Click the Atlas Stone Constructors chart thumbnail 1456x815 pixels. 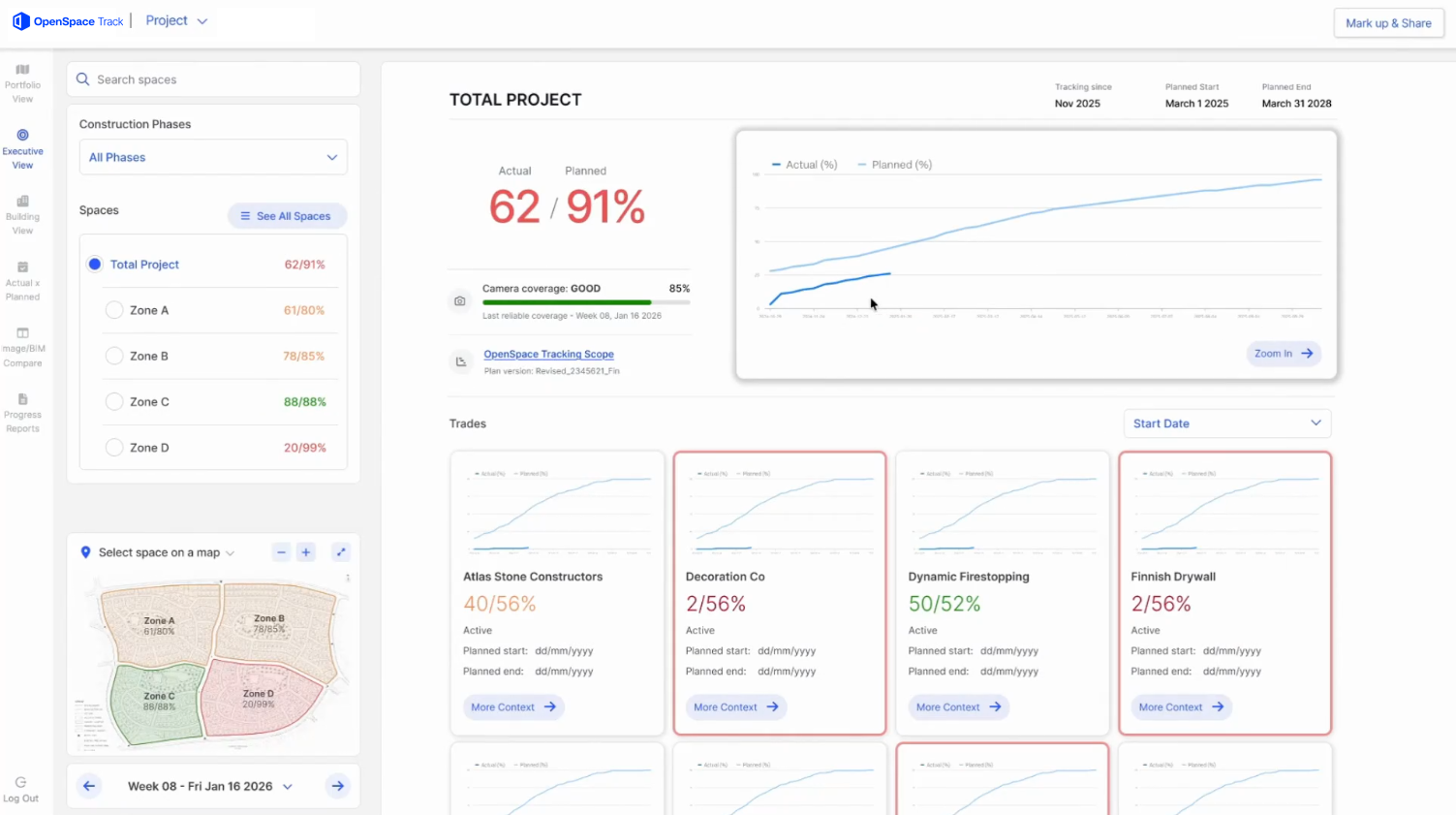tap(557, 512)
